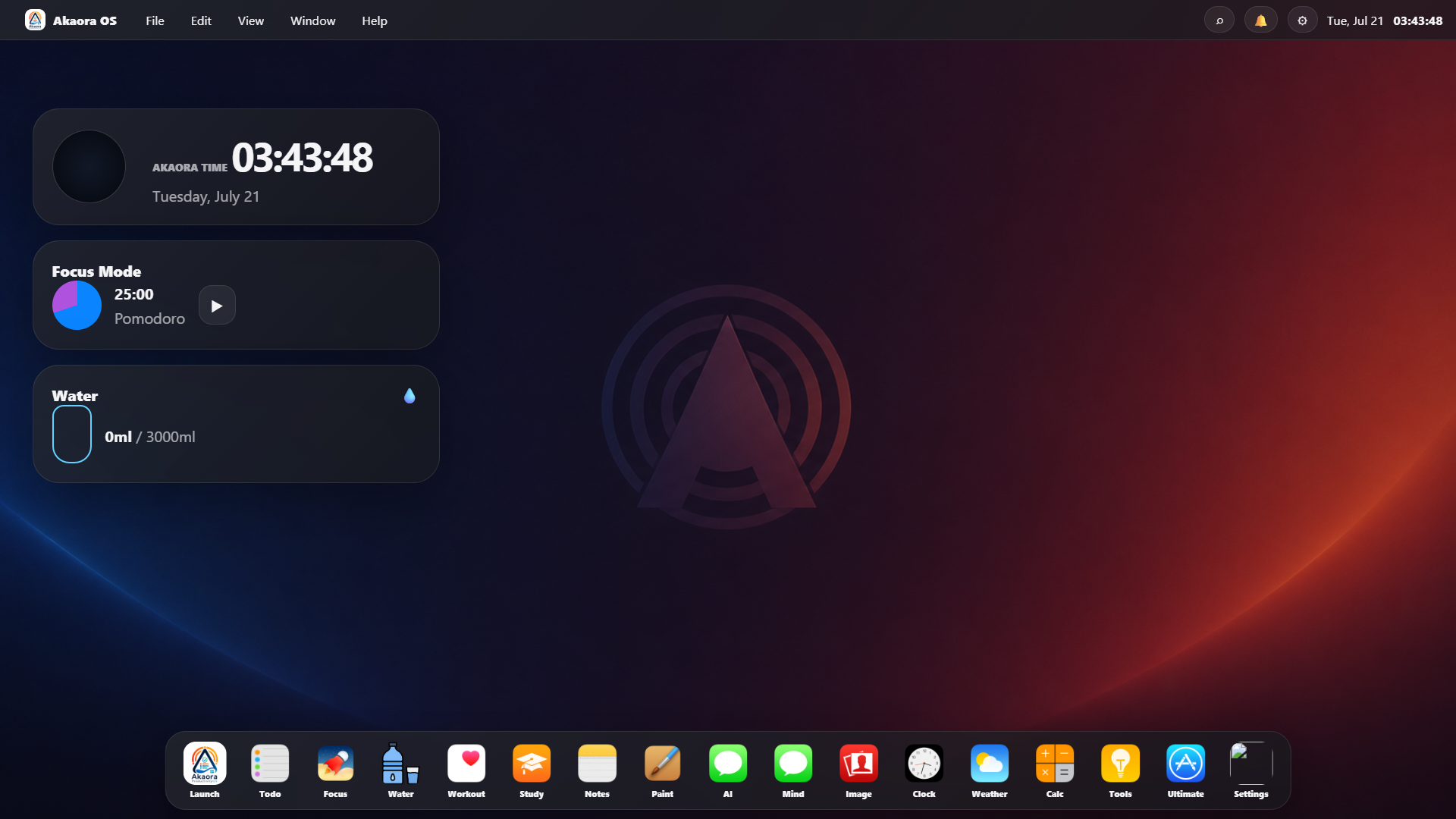Launch the Paint app
The image size is (1456, 819).
tap(662, 770)
